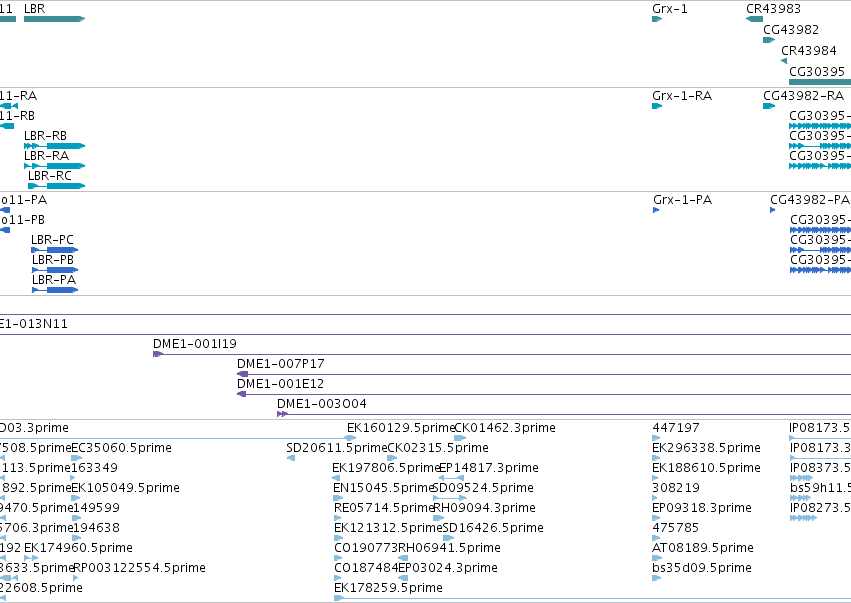
Task: Click the EK296338.5prime EST
Action: point(656,458)
